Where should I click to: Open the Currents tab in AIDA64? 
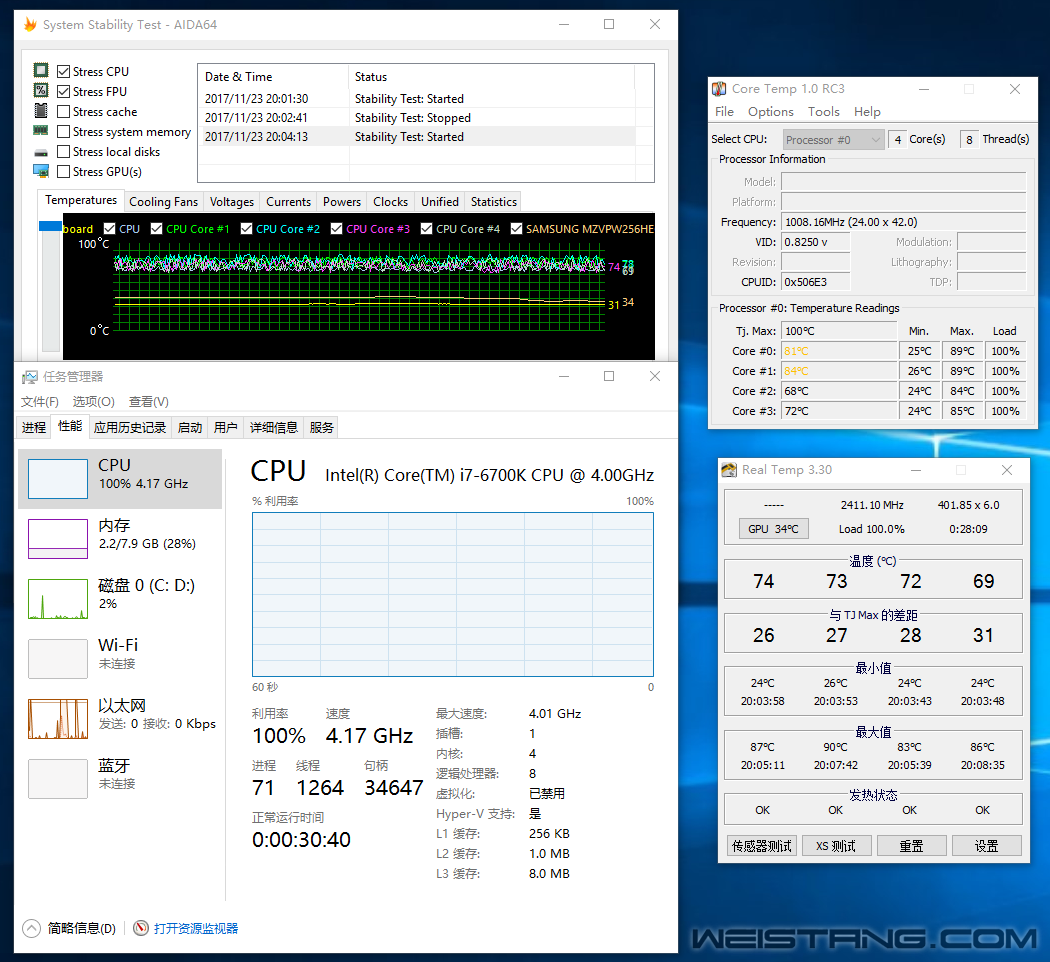tap(289, 202)
